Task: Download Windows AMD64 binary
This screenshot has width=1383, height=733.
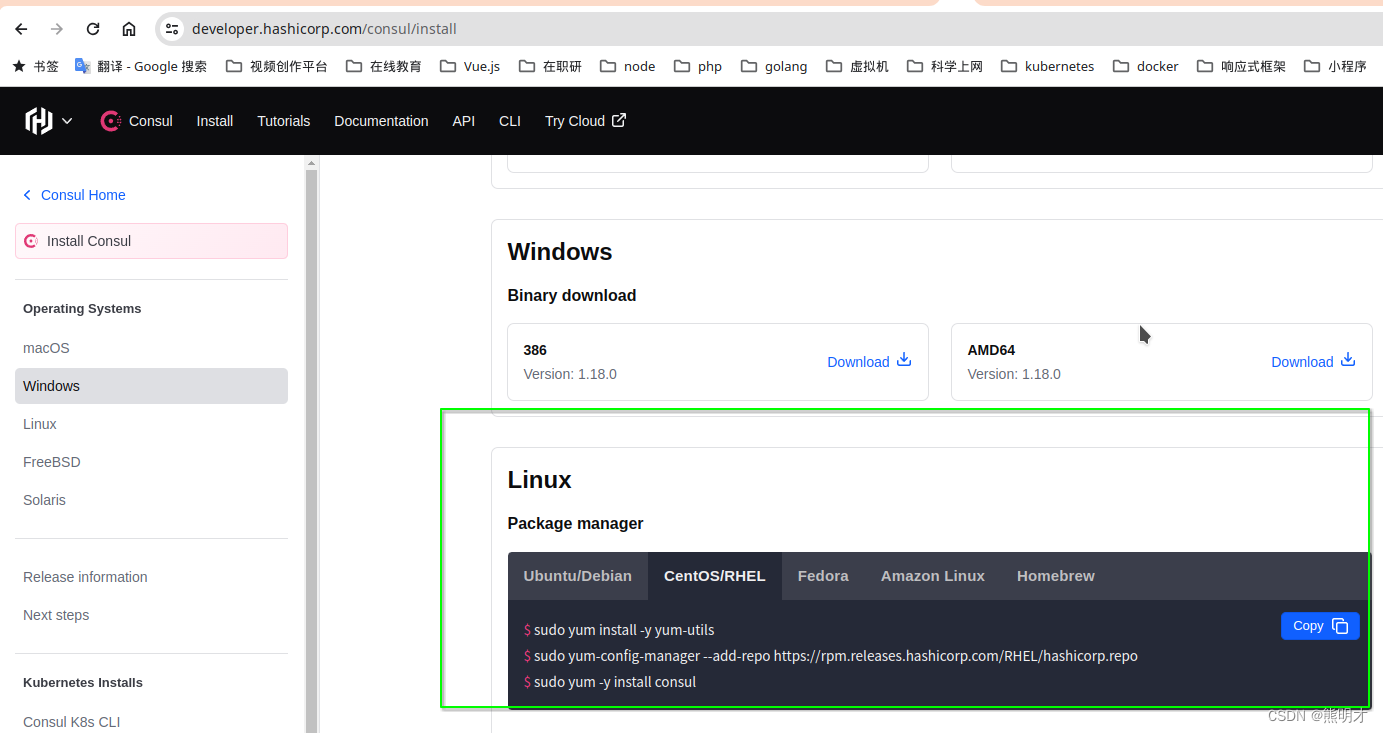Action: (x=1313, y=361)
